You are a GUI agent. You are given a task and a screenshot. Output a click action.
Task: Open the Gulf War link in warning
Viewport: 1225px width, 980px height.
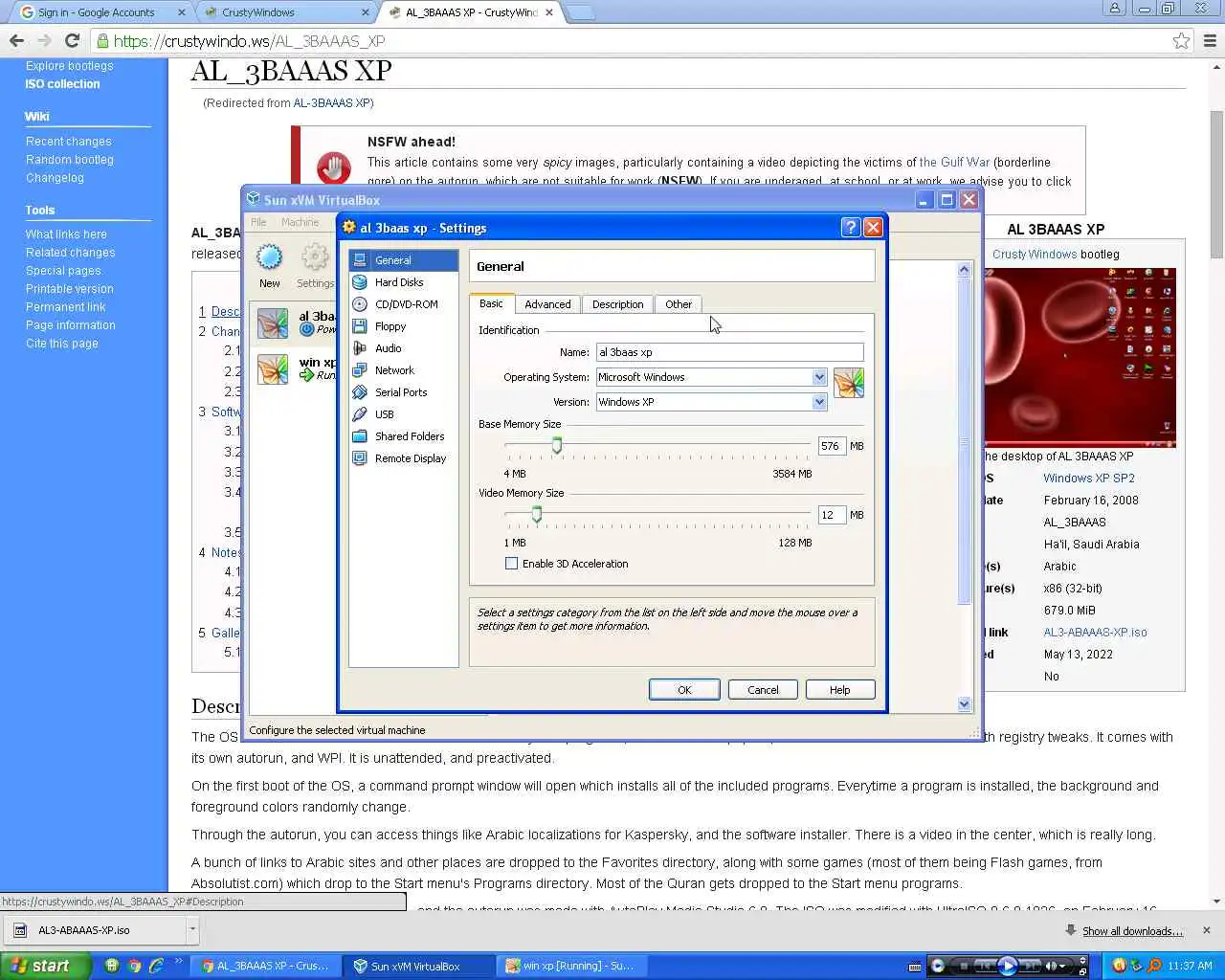click(x=954, y=163)
